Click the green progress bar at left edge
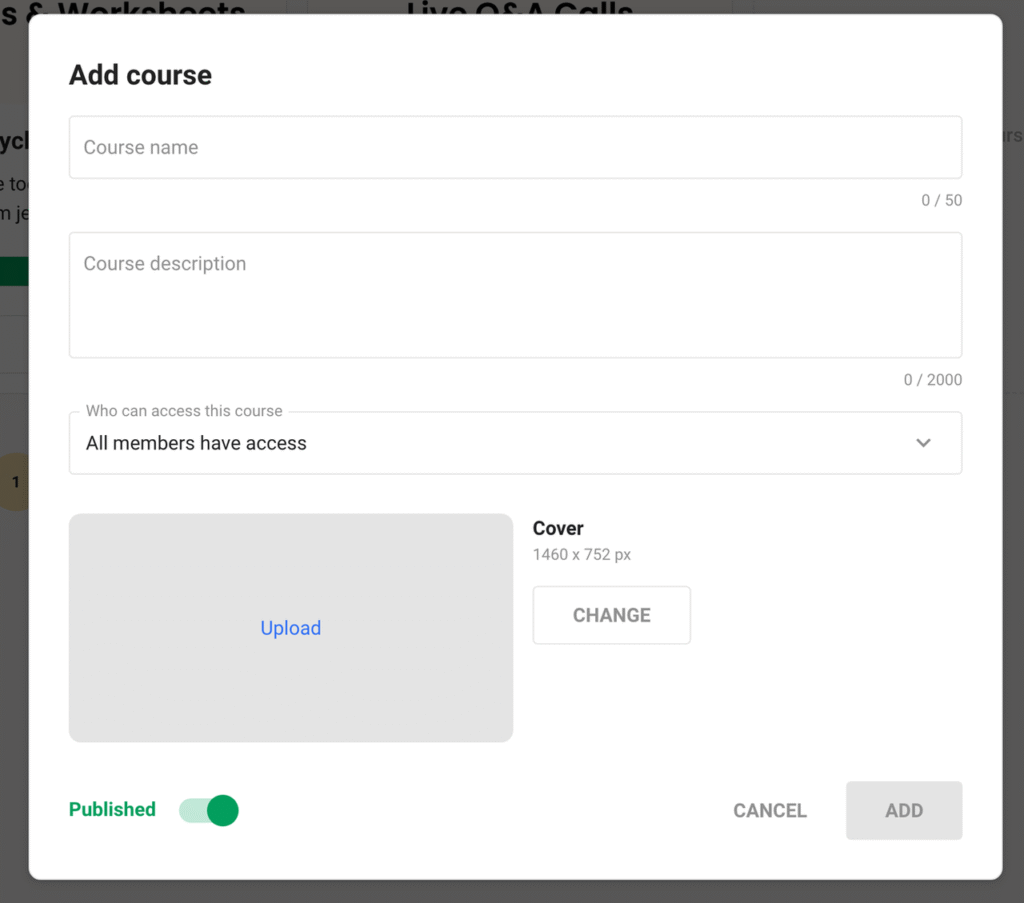Viewport: 1024px width, 903px height. pos(14,271)
